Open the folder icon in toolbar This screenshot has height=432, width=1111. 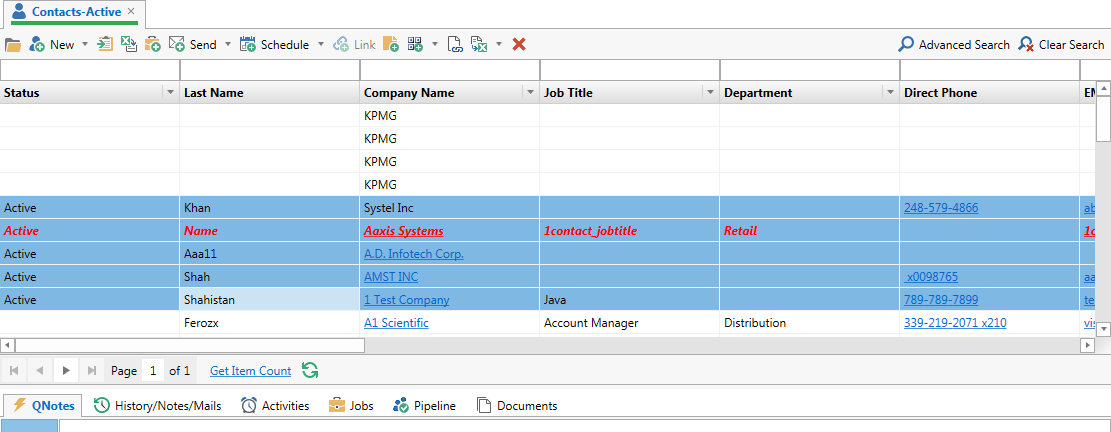(x=13, y=45)
